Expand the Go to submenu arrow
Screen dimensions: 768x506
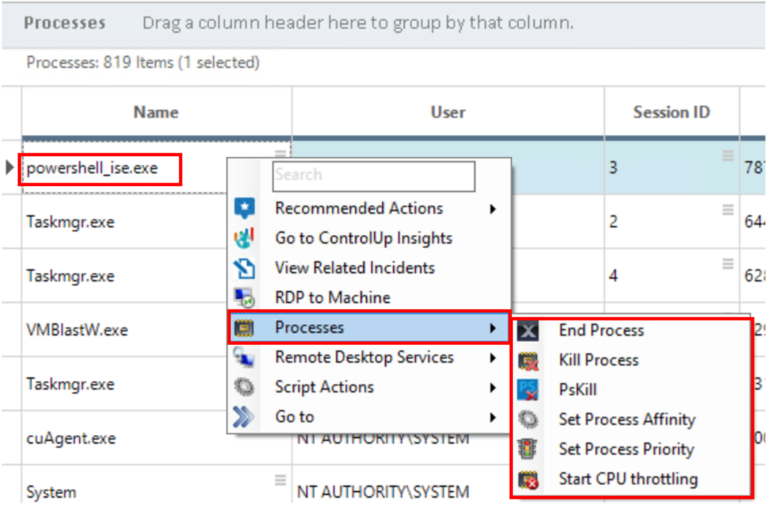493,417
